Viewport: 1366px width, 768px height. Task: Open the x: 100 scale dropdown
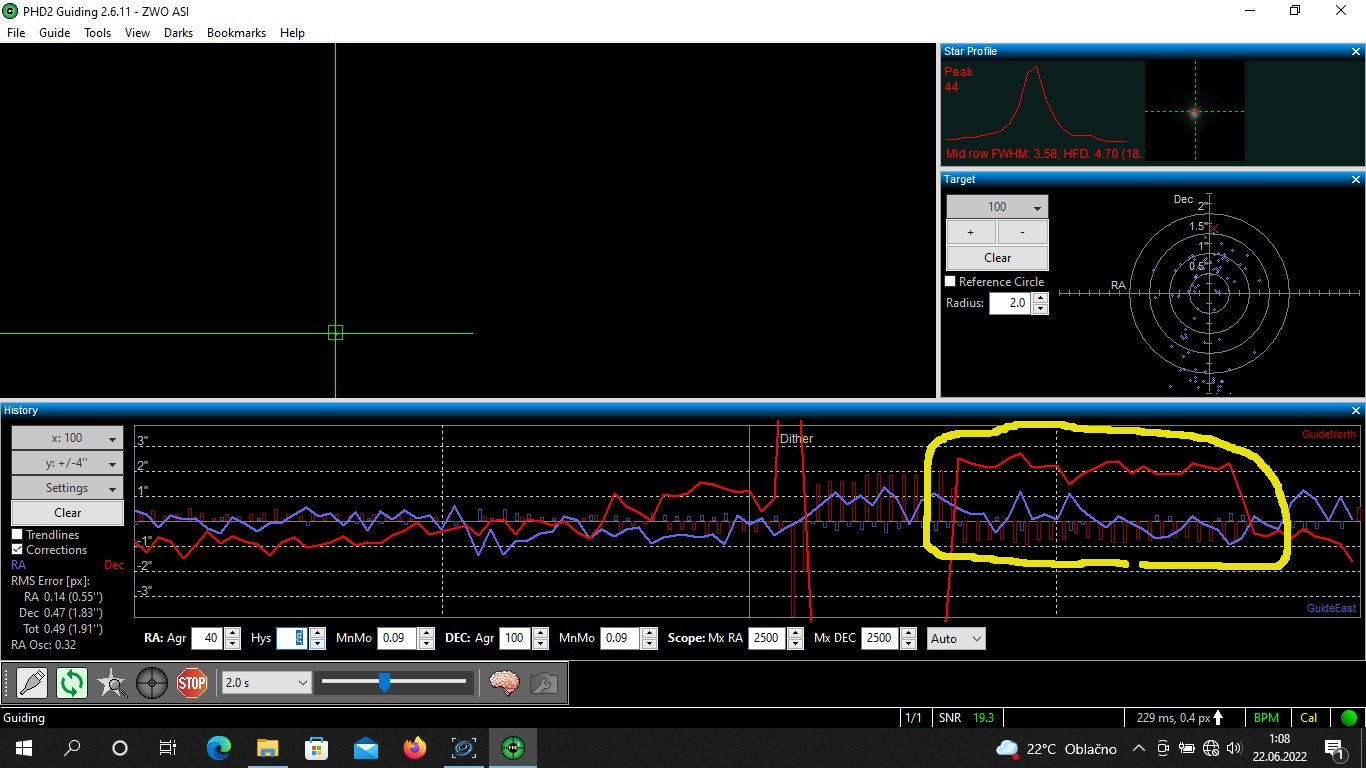pos(67,438)
